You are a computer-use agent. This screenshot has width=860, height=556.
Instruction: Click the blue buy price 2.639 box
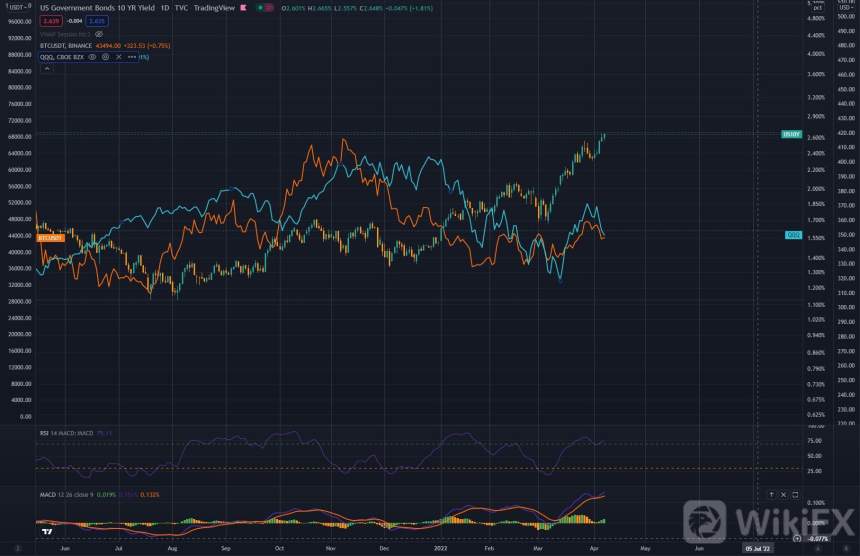click(96, 20)
